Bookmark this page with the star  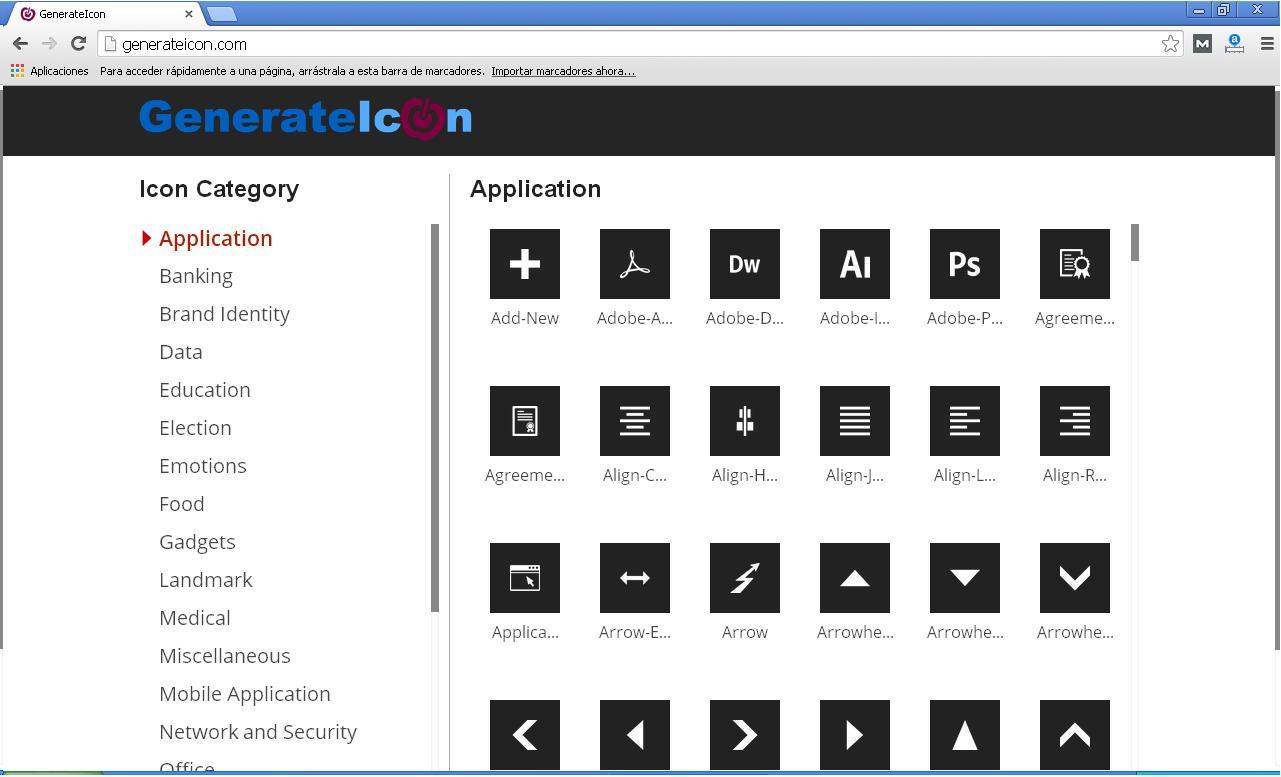1170,44
